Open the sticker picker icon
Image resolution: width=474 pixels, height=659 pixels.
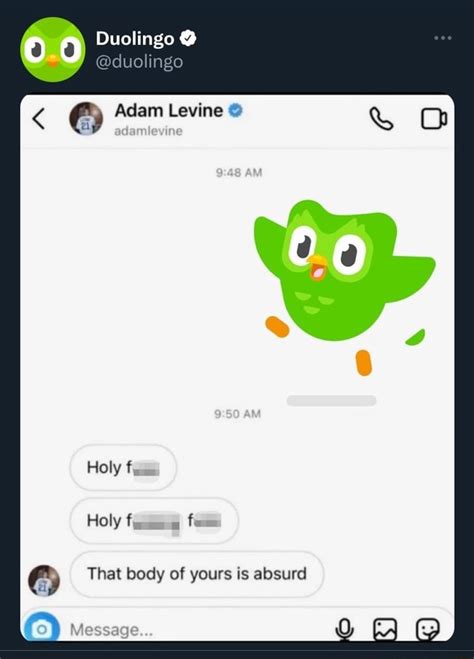(x=427, y=629)
